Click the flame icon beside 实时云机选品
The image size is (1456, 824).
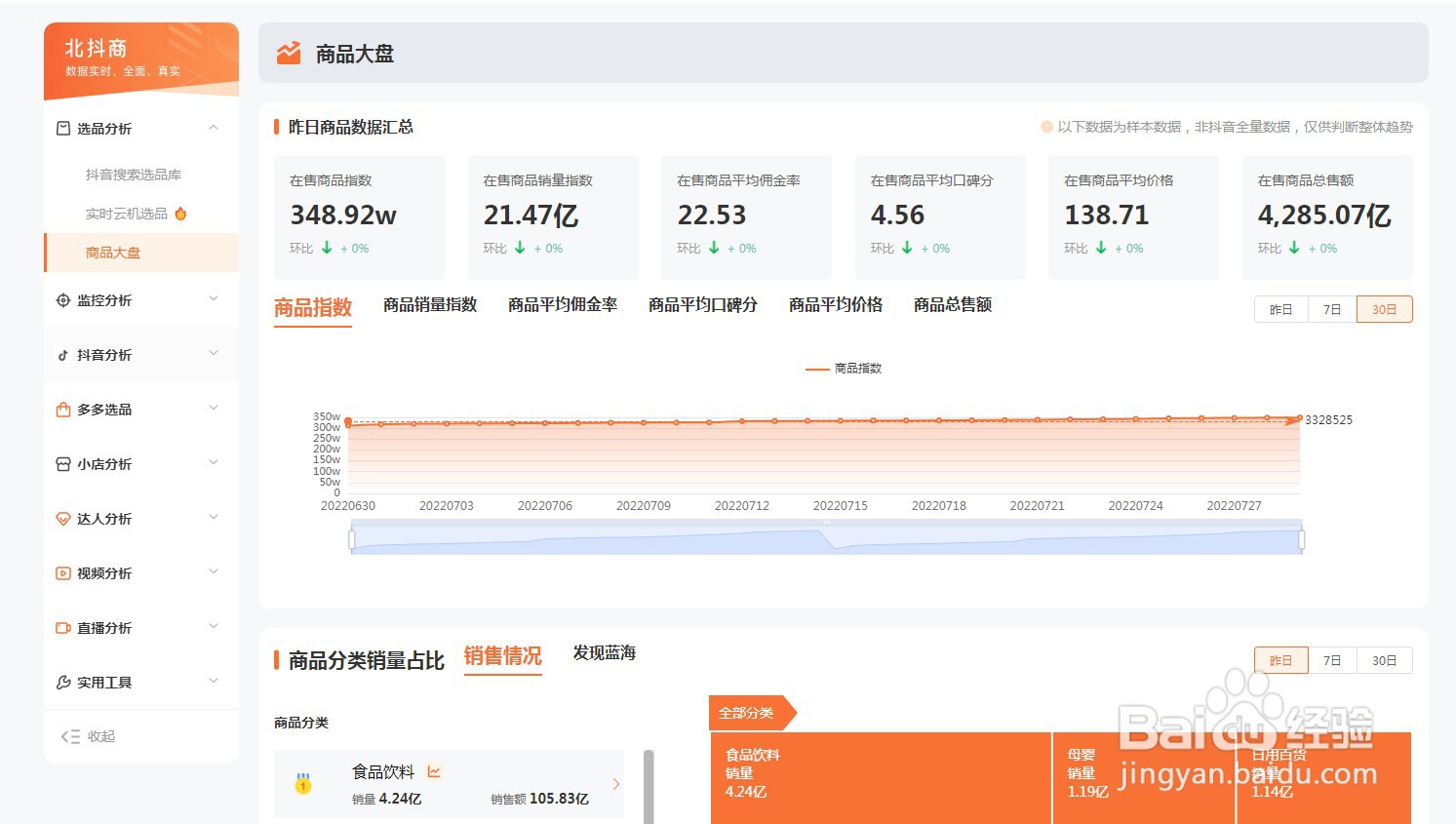point(180,213)
